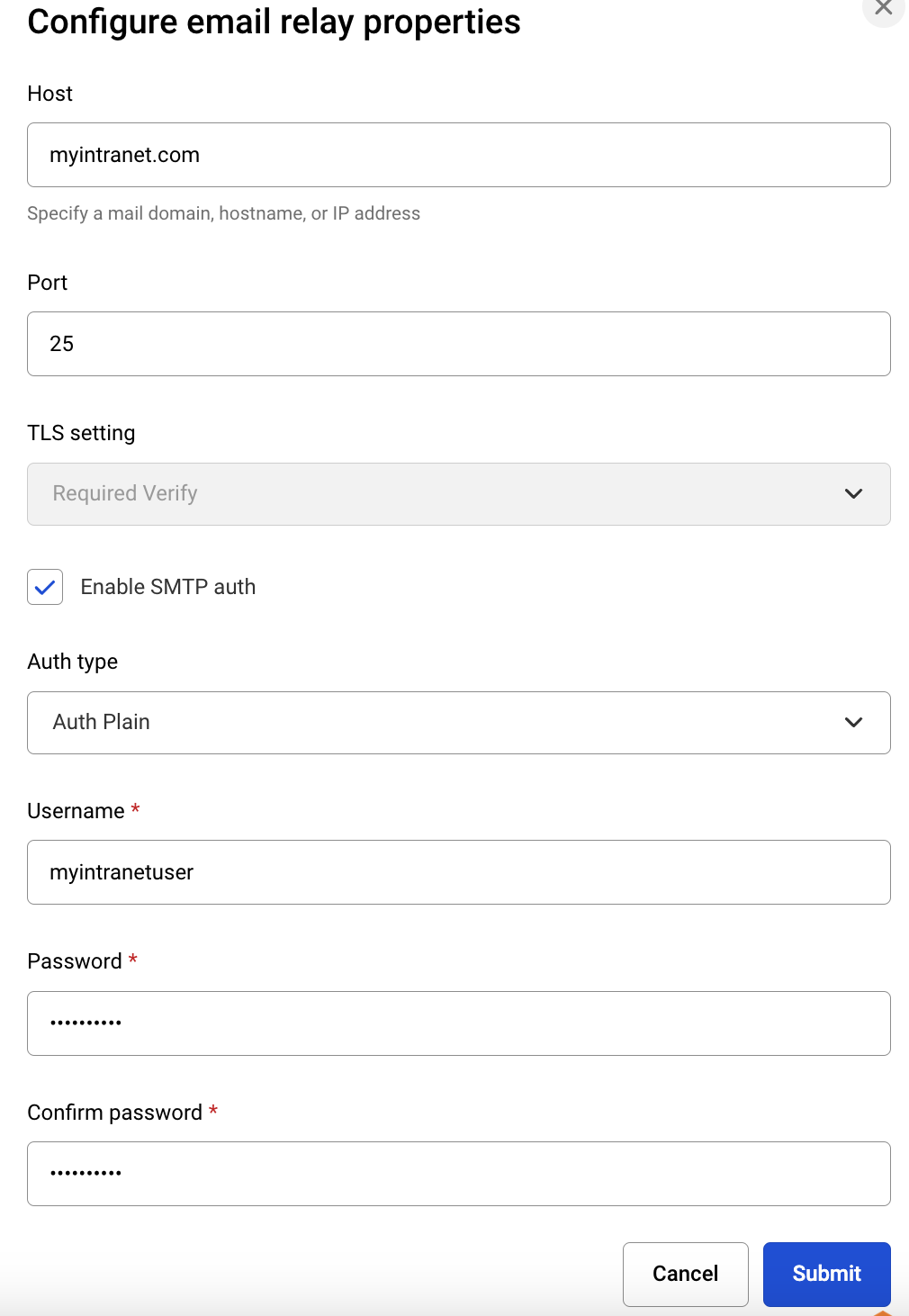Screen dimensions: 909x1316
Task: Click the TLS setting dropdown chevron
Action: click(853, 494)
